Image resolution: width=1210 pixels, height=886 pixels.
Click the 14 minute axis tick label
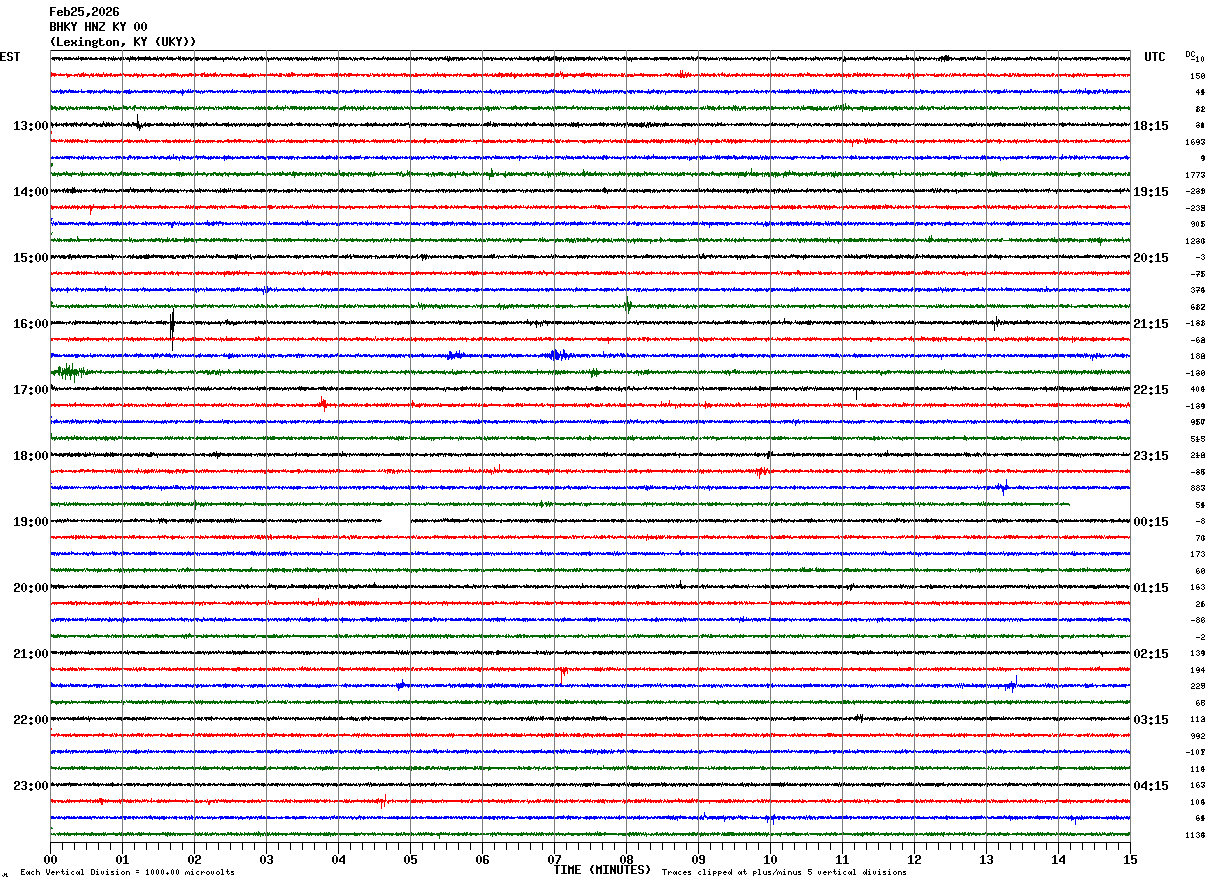click(1058, 860)
